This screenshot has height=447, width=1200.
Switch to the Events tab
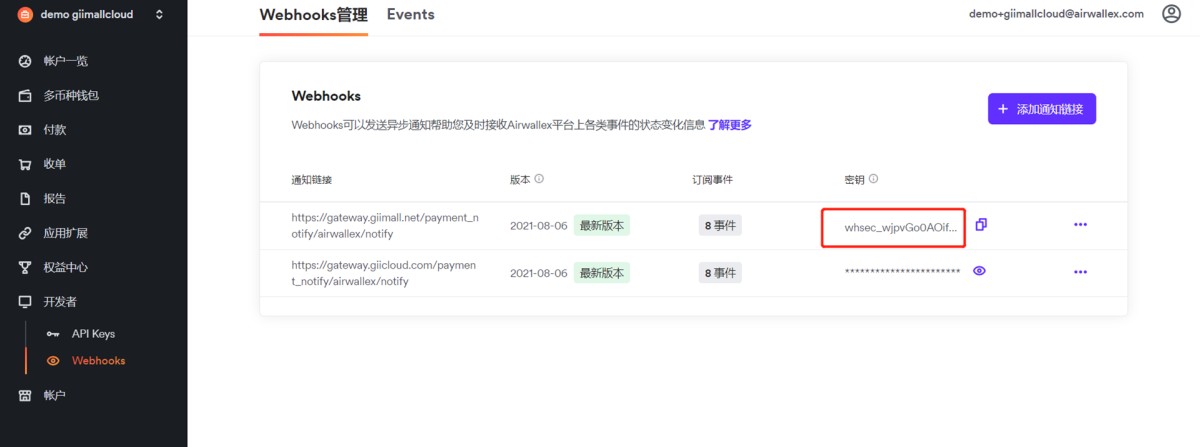click(x=411, y=15)
